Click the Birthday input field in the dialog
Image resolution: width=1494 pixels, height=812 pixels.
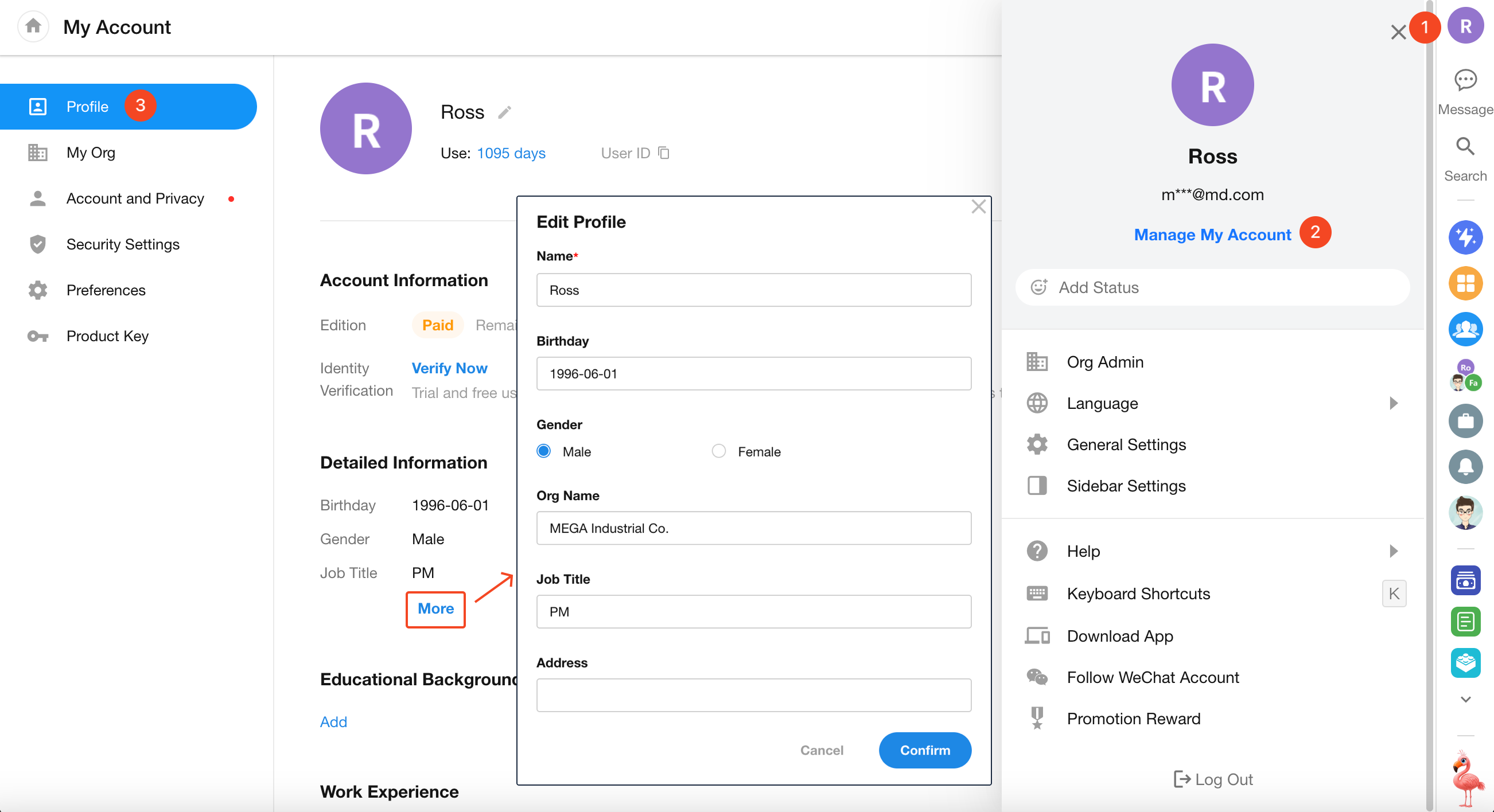click(x=753, y=374)
